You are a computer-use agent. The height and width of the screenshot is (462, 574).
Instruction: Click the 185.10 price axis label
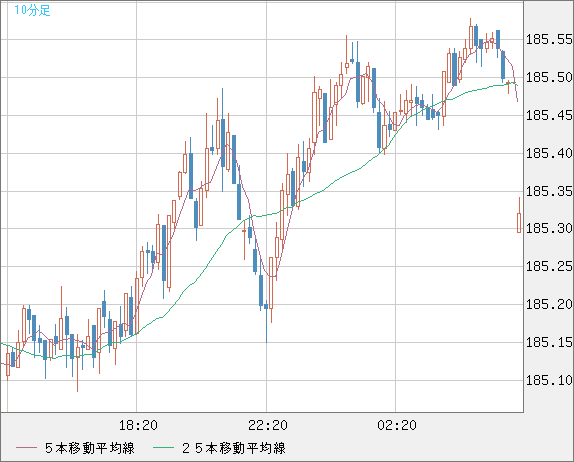click(x=549, y=380)
